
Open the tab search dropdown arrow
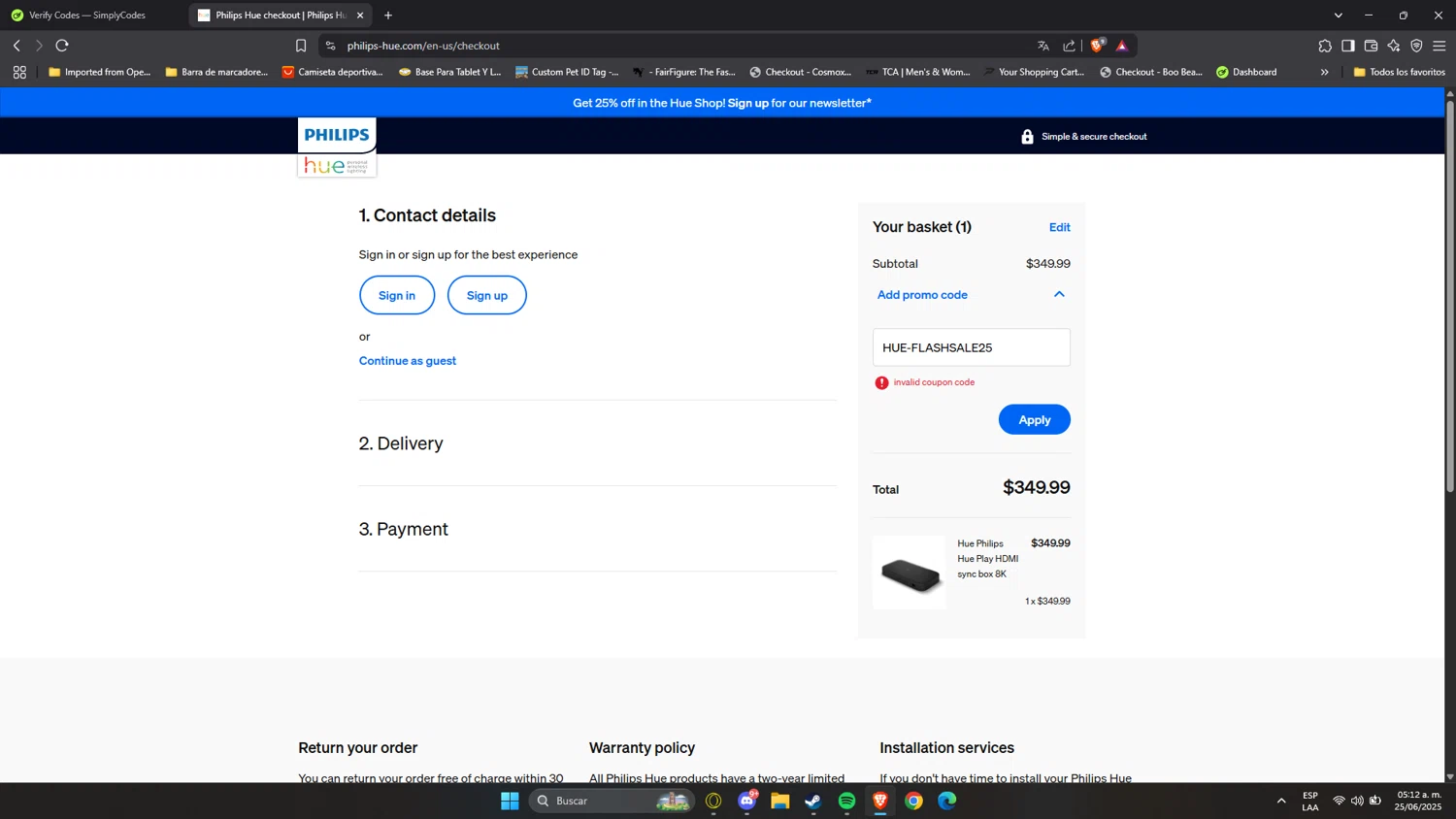1338,16
